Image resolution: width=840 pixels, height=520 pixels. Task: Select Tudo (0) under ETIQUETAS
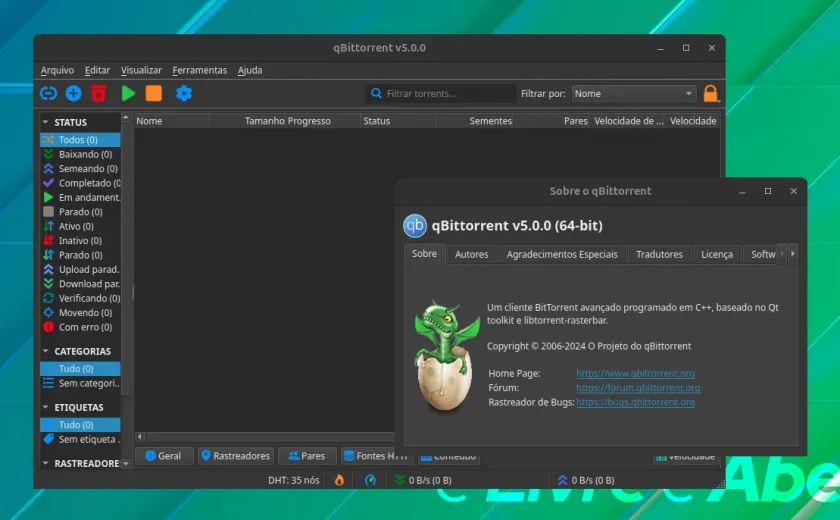80,425
